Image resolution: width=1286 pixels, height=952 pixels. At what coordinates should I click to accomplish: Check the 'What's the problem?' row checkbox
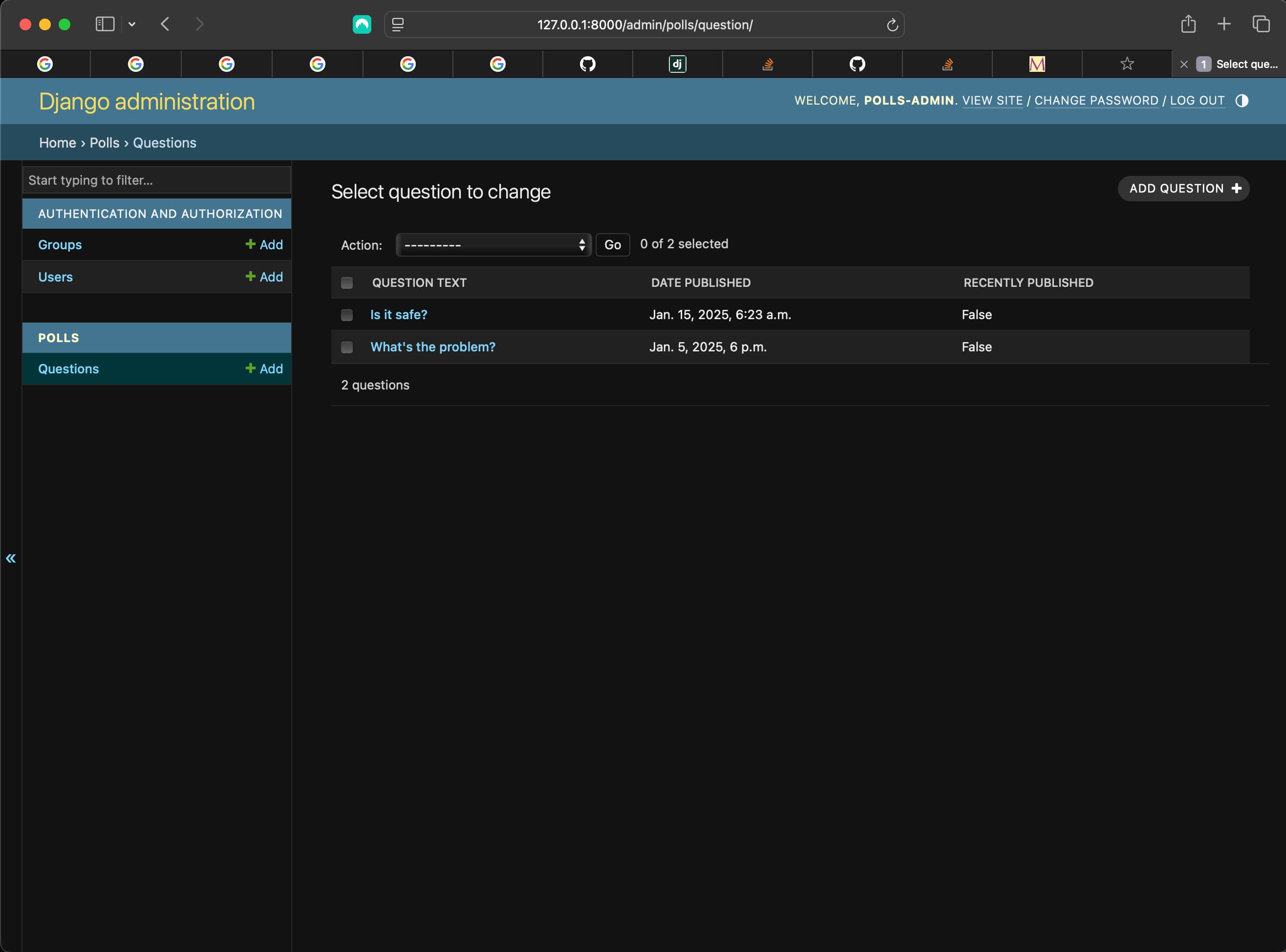click(347, 347)
